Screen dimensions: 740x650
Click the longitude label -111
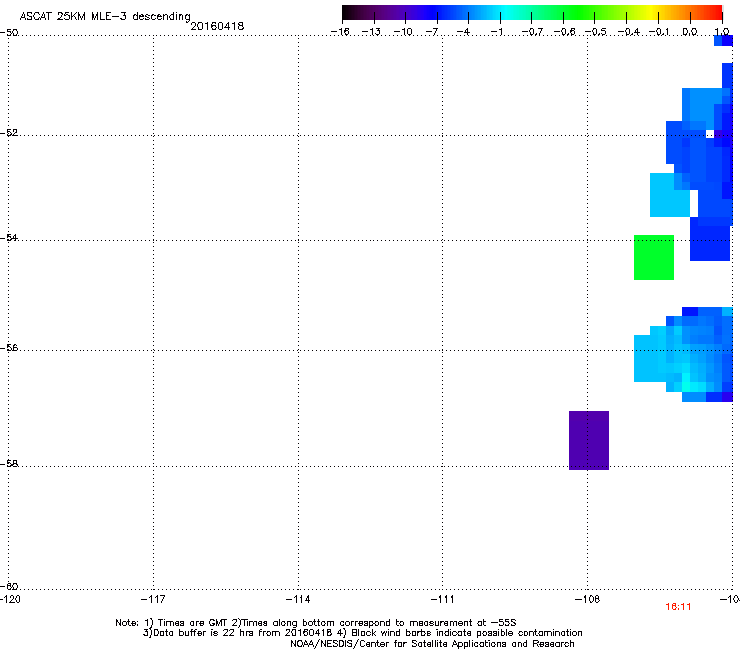coord(442,599)
